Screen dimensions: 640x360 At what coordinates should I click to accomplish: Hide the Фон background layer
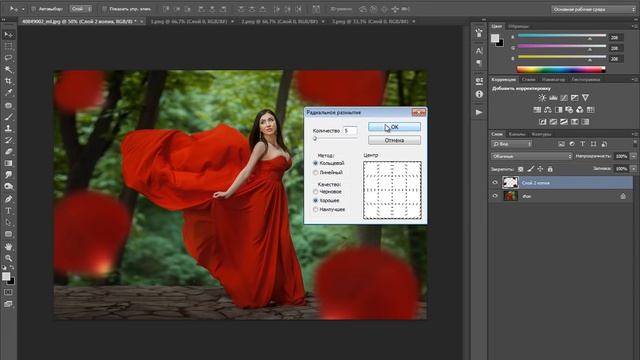coord(495,196)
